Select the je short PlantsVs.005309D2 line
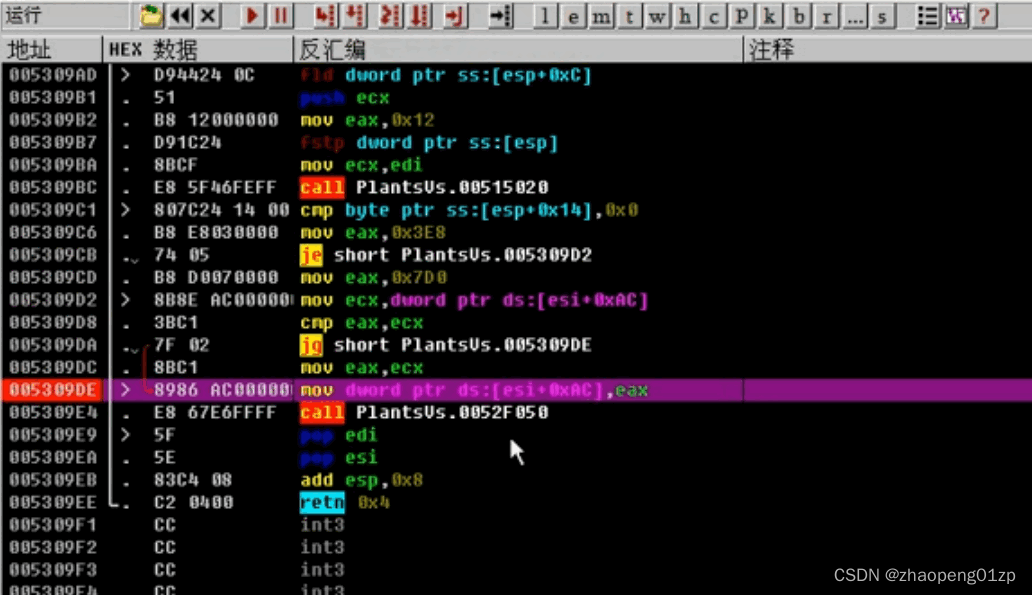1032x595 pixels. [x=446, y=255]
